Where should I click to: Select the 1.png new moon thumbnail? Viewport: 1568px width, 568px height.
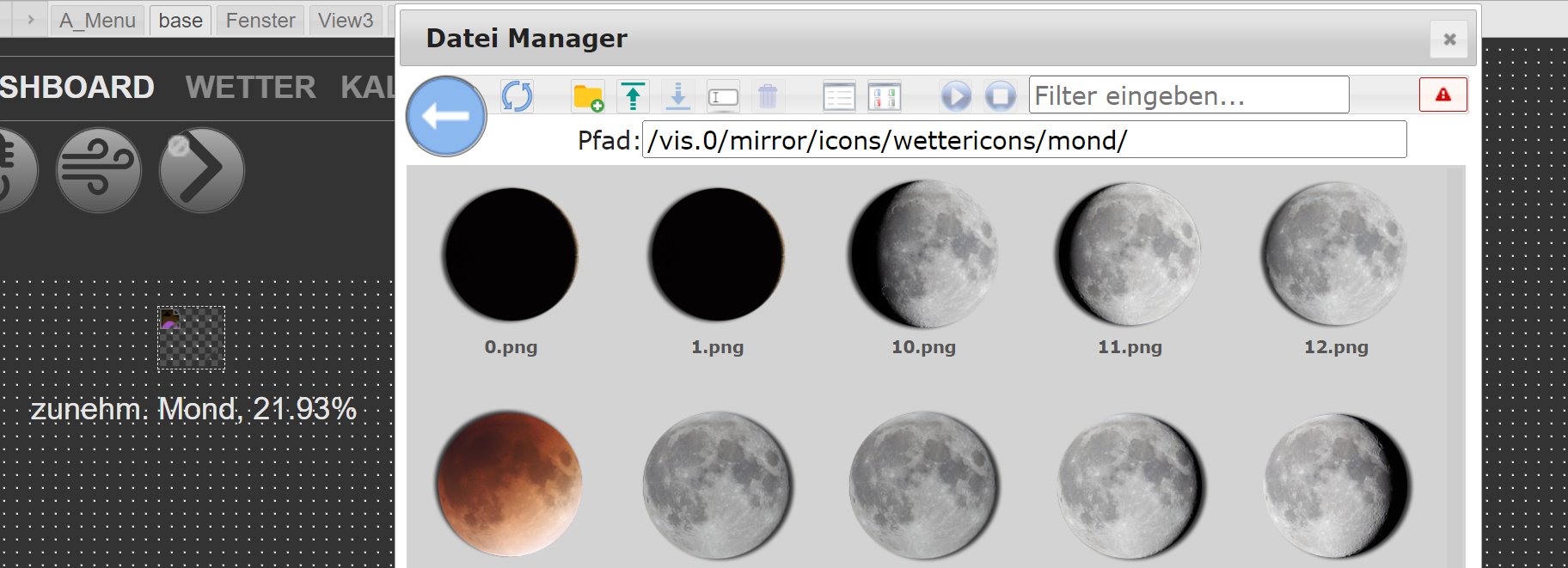[717, 254]
